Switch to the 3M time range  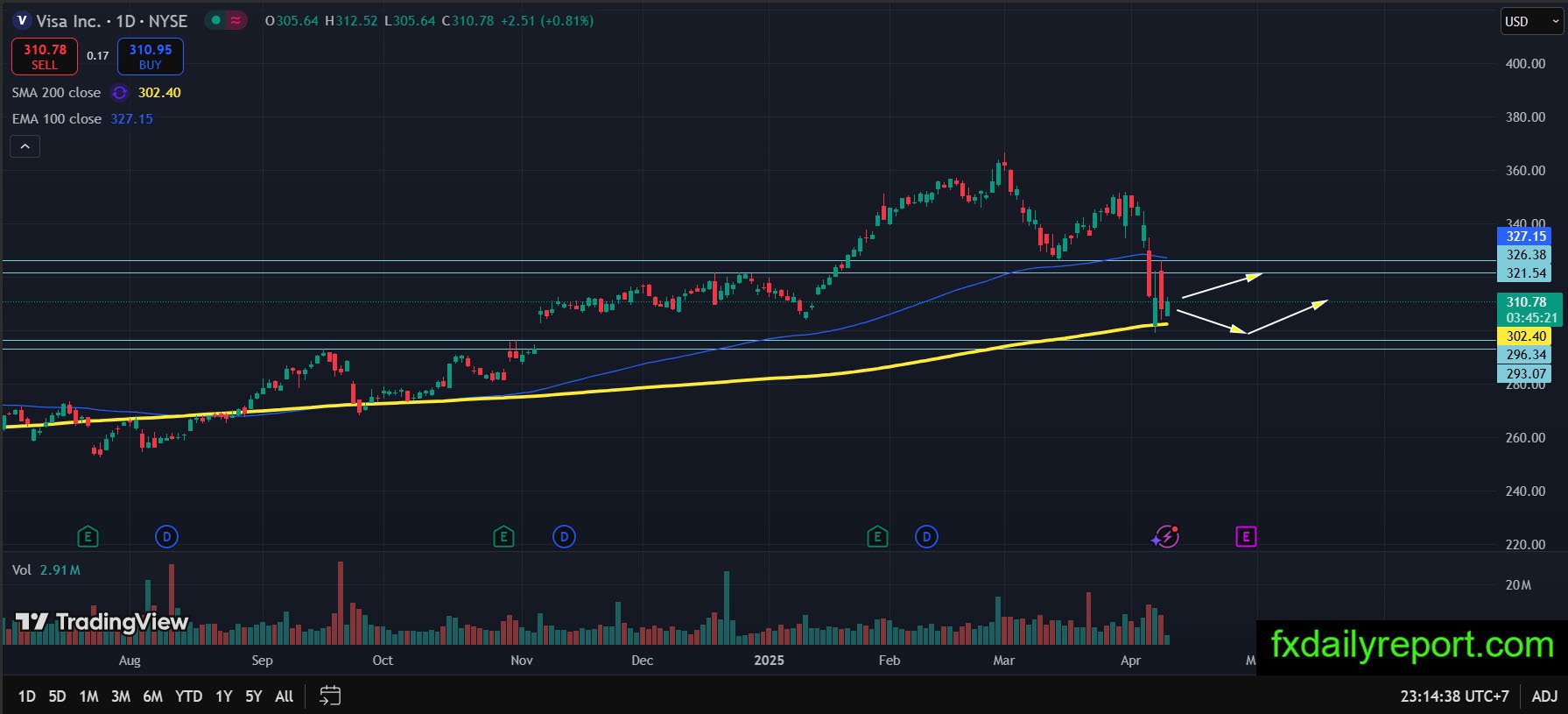click(x=121, y=696)
